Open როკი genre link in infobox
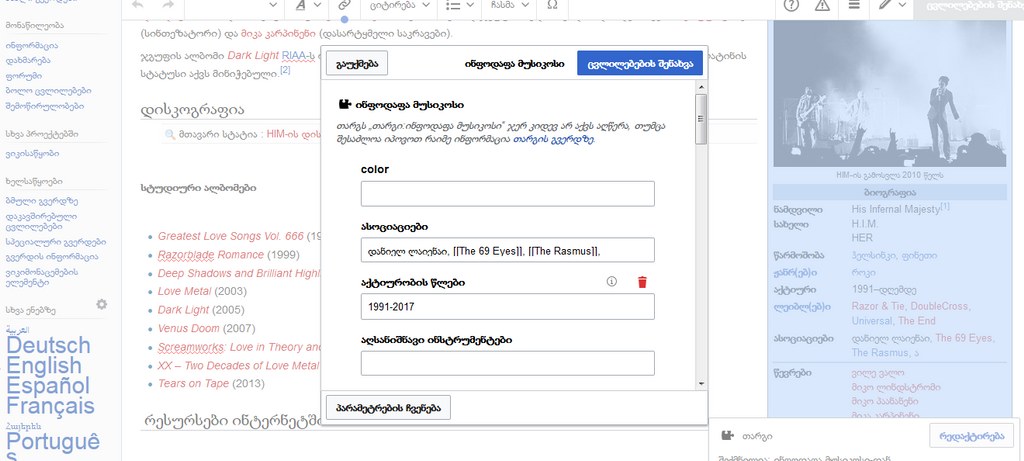Screen dimensions: 1024x461 [863, 272]
